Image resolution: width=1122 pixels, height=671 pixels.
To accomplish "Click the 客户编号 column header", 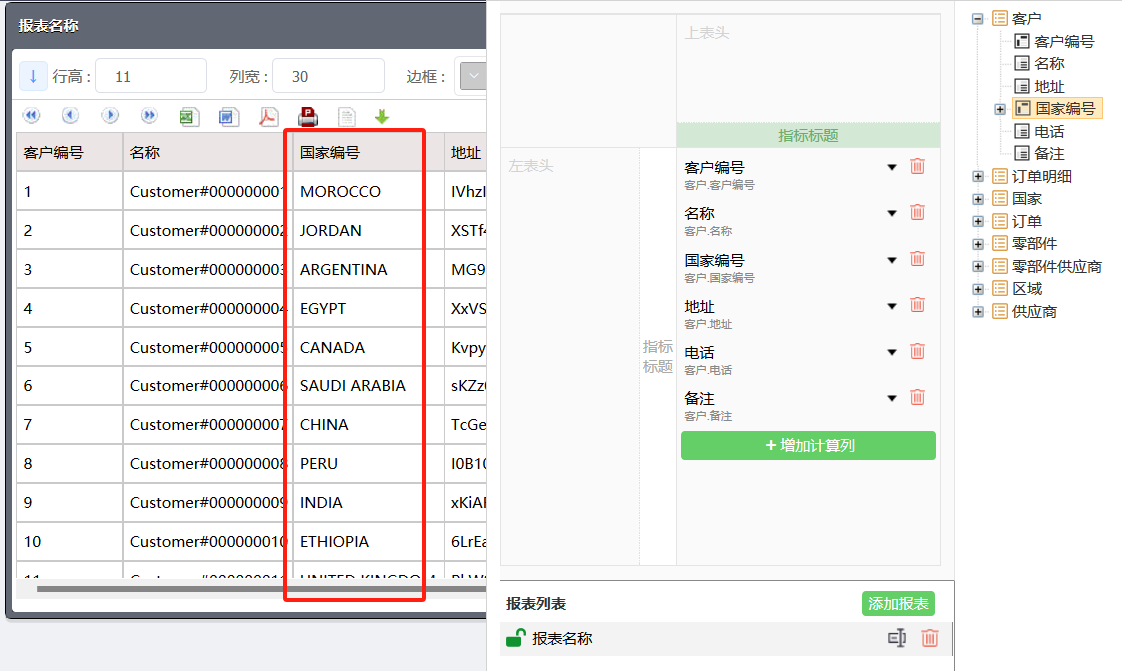I will [69, 152].
